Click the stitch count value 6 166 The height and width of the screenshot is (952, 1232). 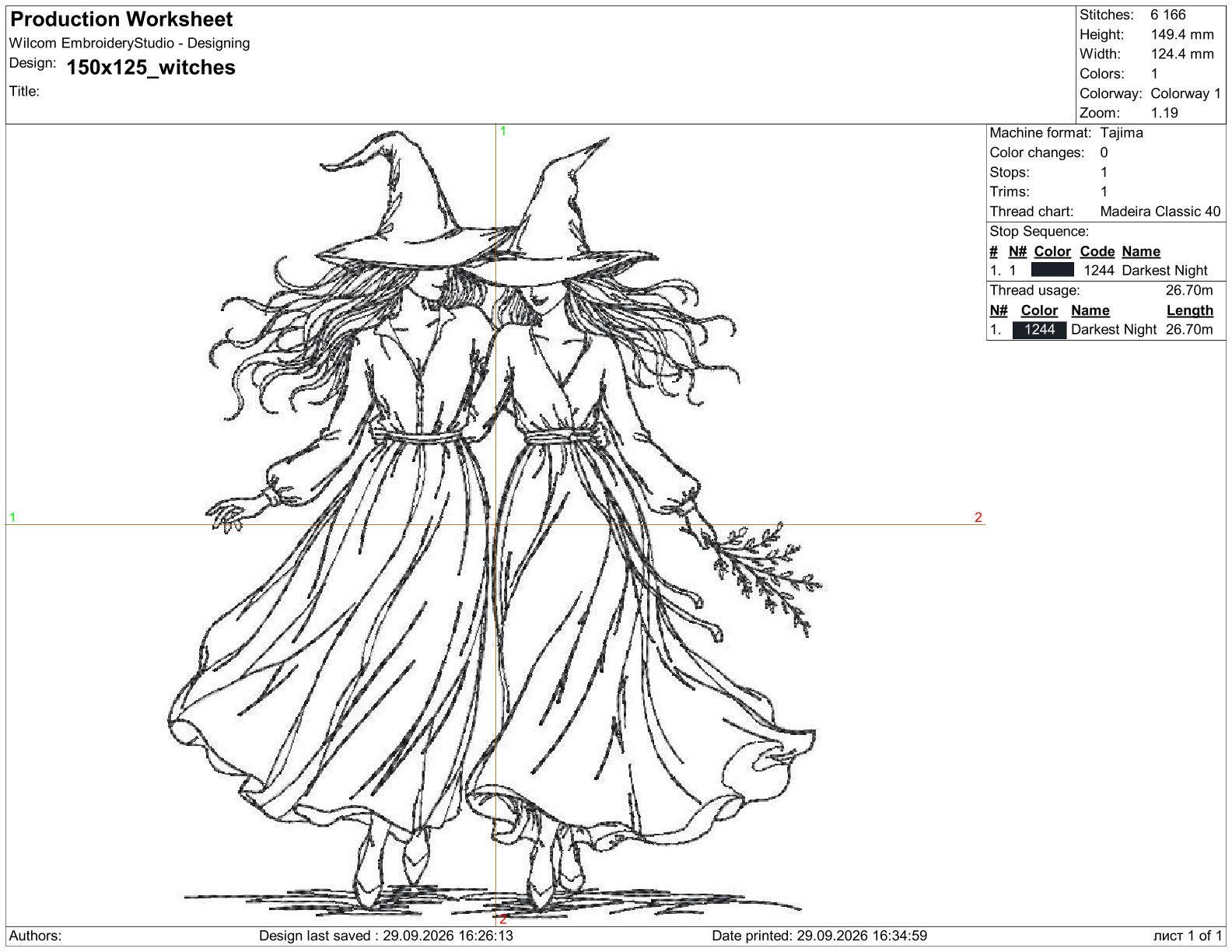click(x=1168, y=15)
